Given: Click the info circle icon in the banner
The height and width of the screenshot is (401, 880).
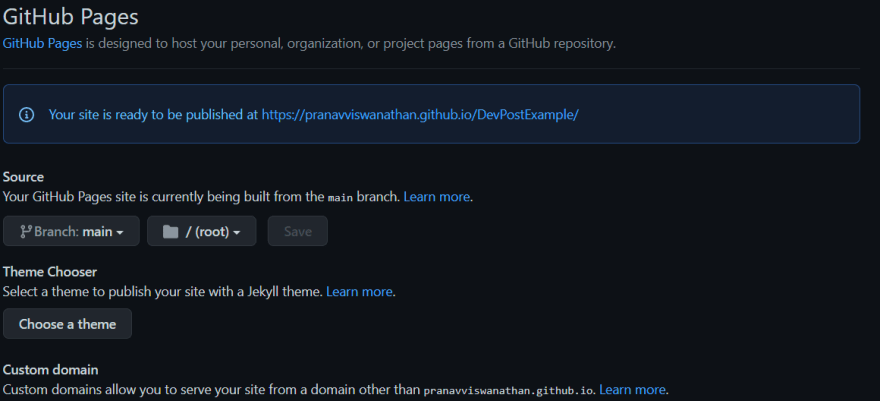Looking at the screenshot, I should [26, 114].
